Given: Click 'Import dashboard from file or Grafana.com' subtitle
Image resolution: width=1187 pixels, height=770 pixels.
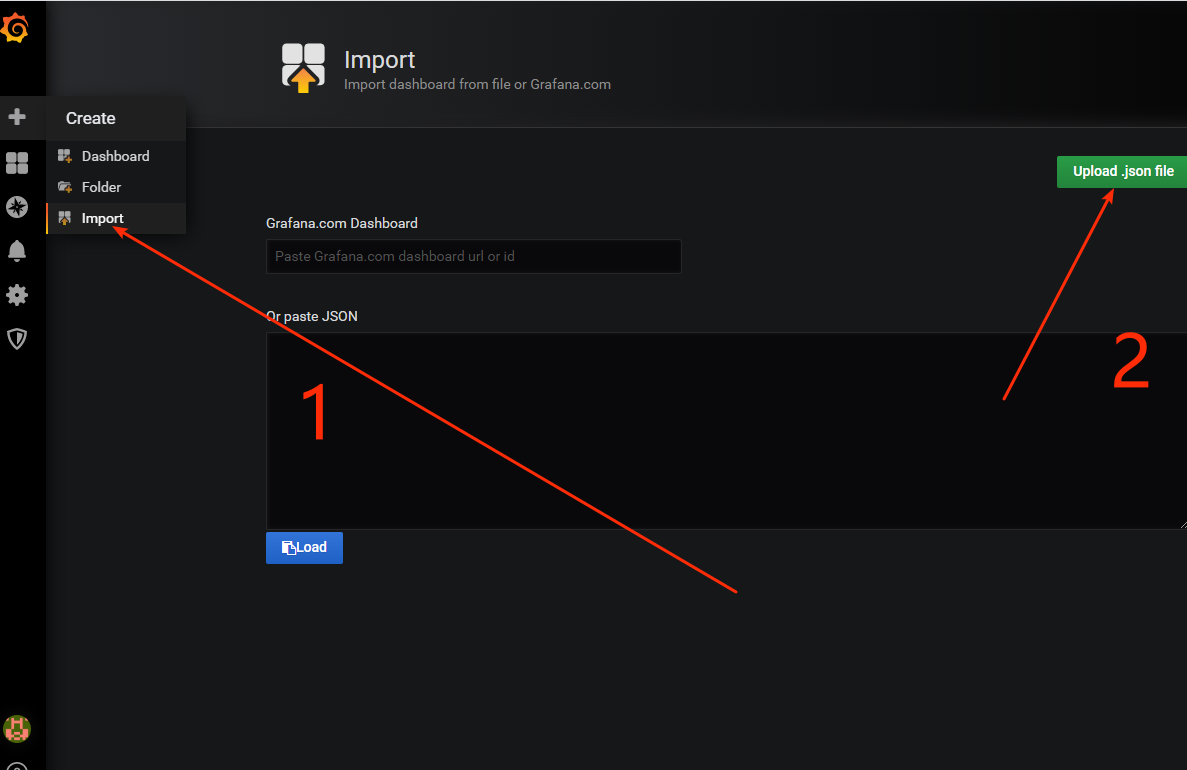Looking at the screenshot, I should (478, 84).
